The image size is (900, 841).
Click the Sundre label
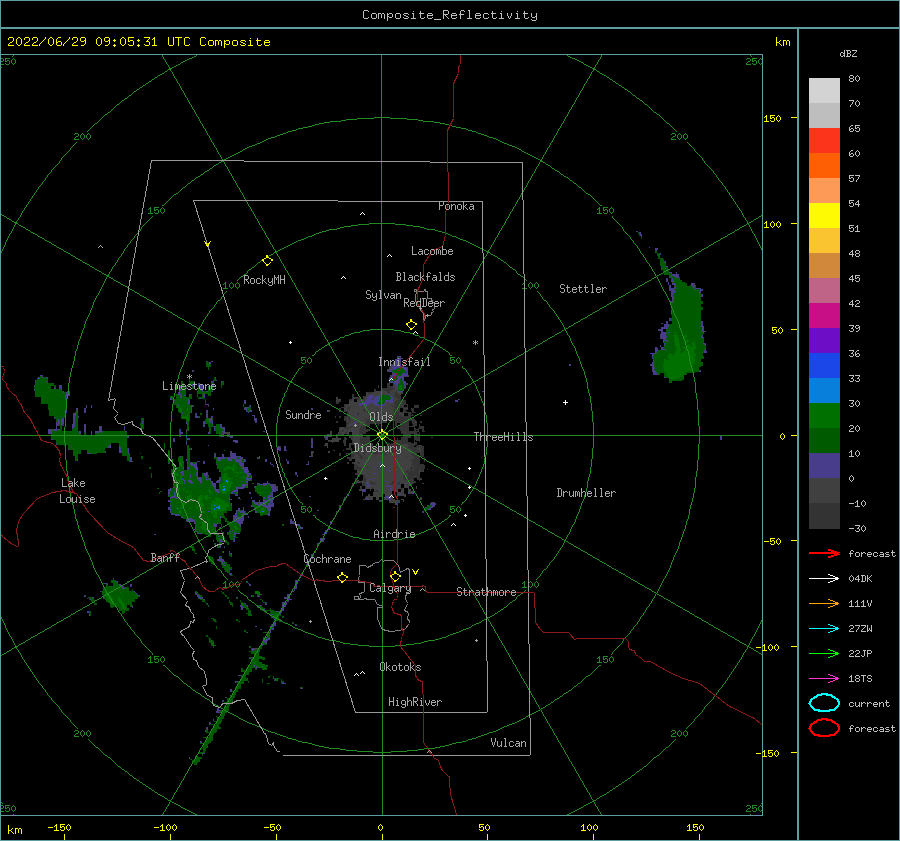click(x=303, y=415)
